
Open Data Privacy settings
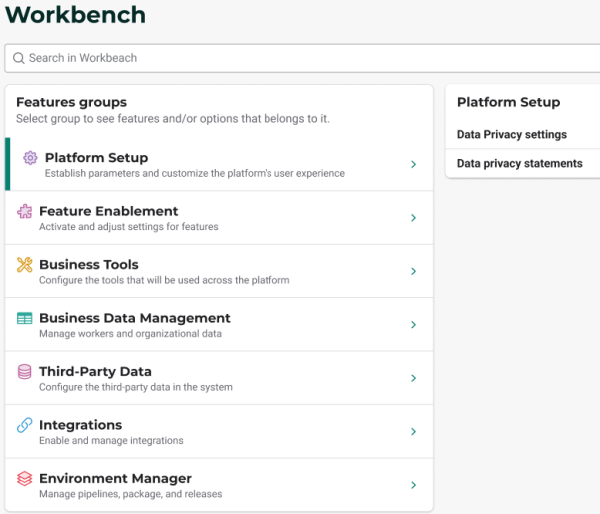(x=512, y=135)
